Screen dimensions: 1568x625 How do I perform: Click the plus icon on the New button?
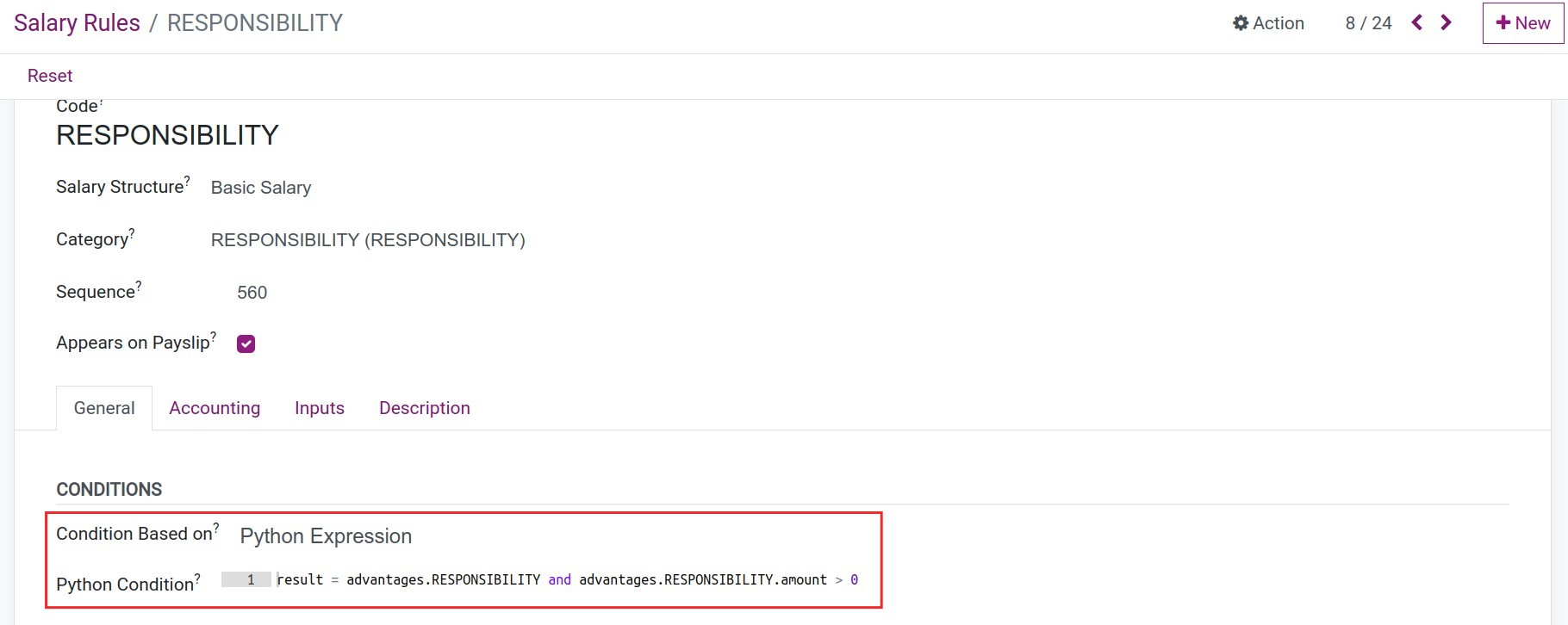[1503, 23]
